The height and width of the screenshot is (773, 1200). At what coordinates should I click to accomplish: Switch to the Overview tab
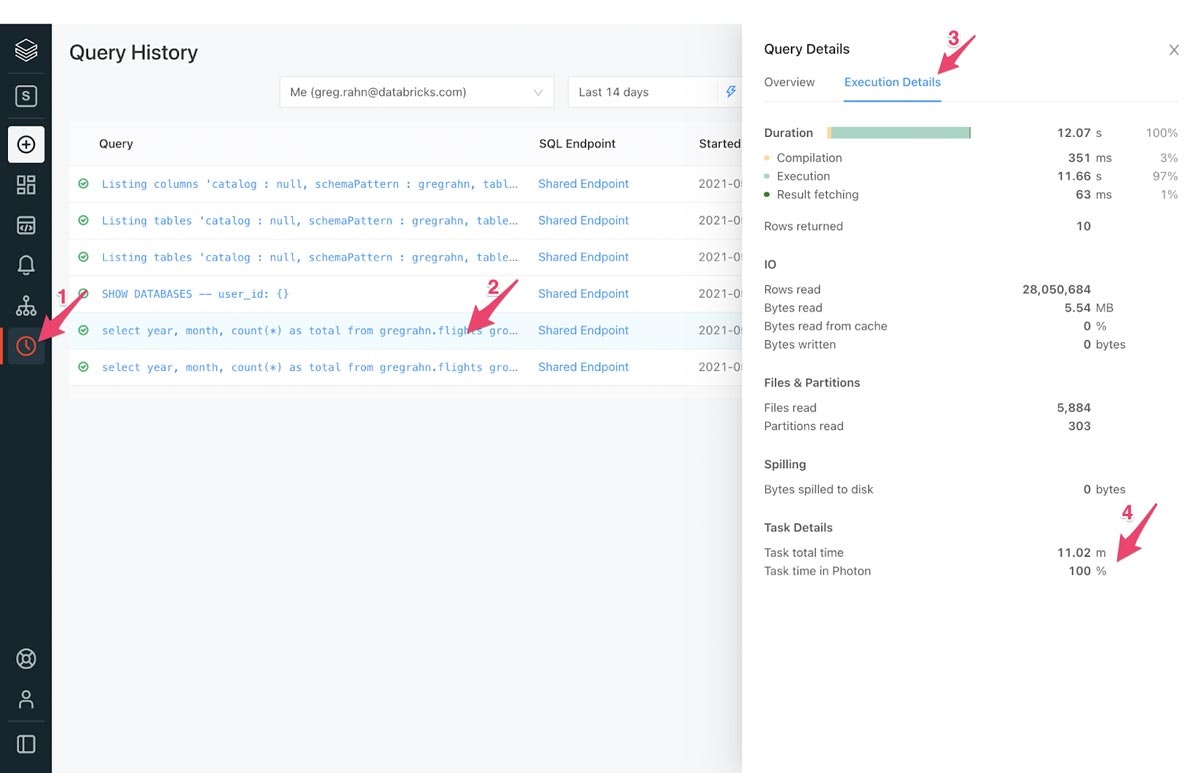click(x=789, y=82)
